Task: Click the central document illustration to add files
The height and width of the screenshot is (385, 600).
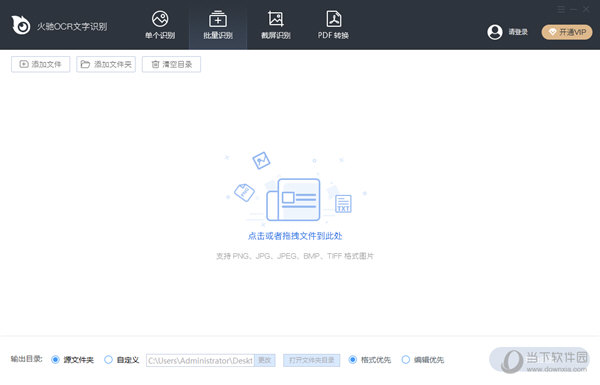Action: 293,199
